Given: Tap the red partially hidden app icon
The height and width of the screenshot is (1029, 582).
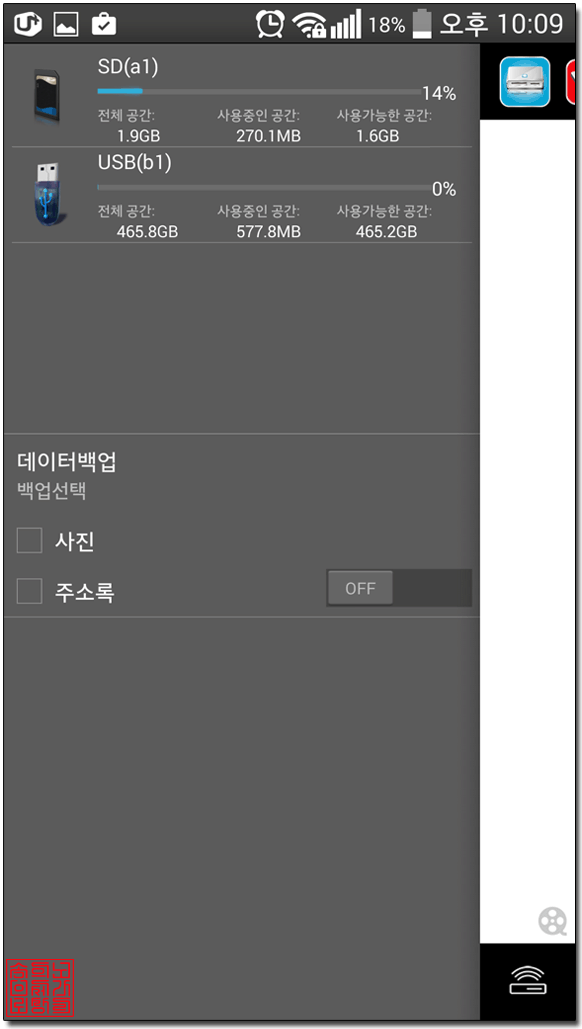Looking at the screenshot, I should tap(573, 81).
